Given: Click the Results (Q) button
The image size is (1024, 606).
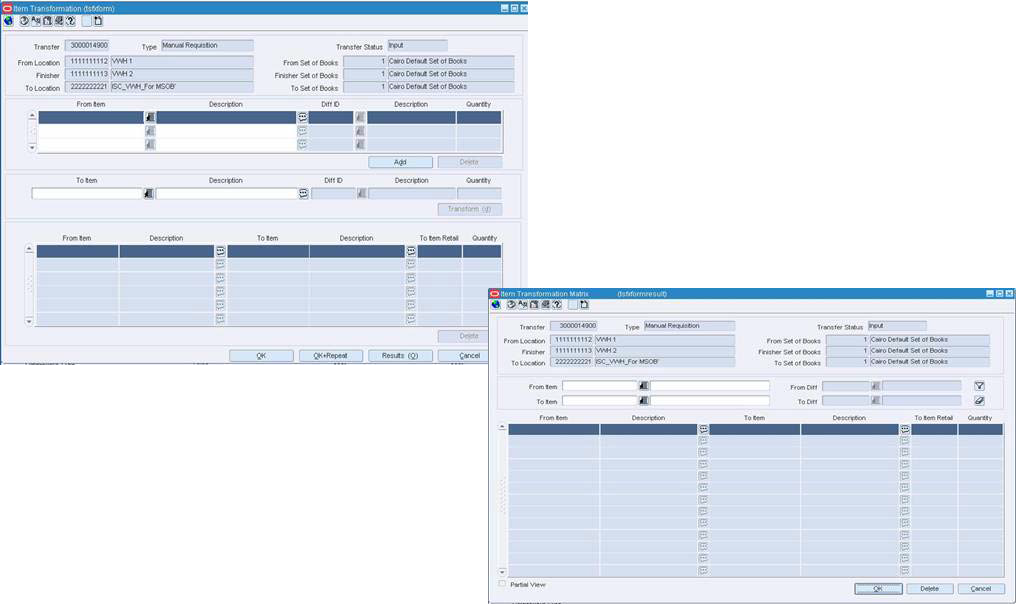Looking at the screenshot, I should tap(400, 355).
